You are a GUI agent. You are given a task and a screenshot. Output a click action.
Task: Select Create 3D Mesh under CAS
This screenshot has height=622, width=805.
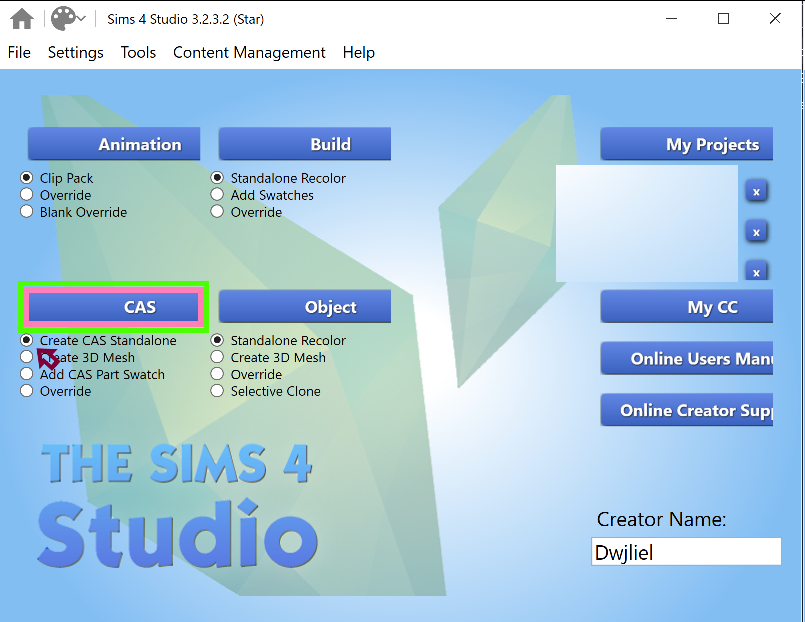77,357
